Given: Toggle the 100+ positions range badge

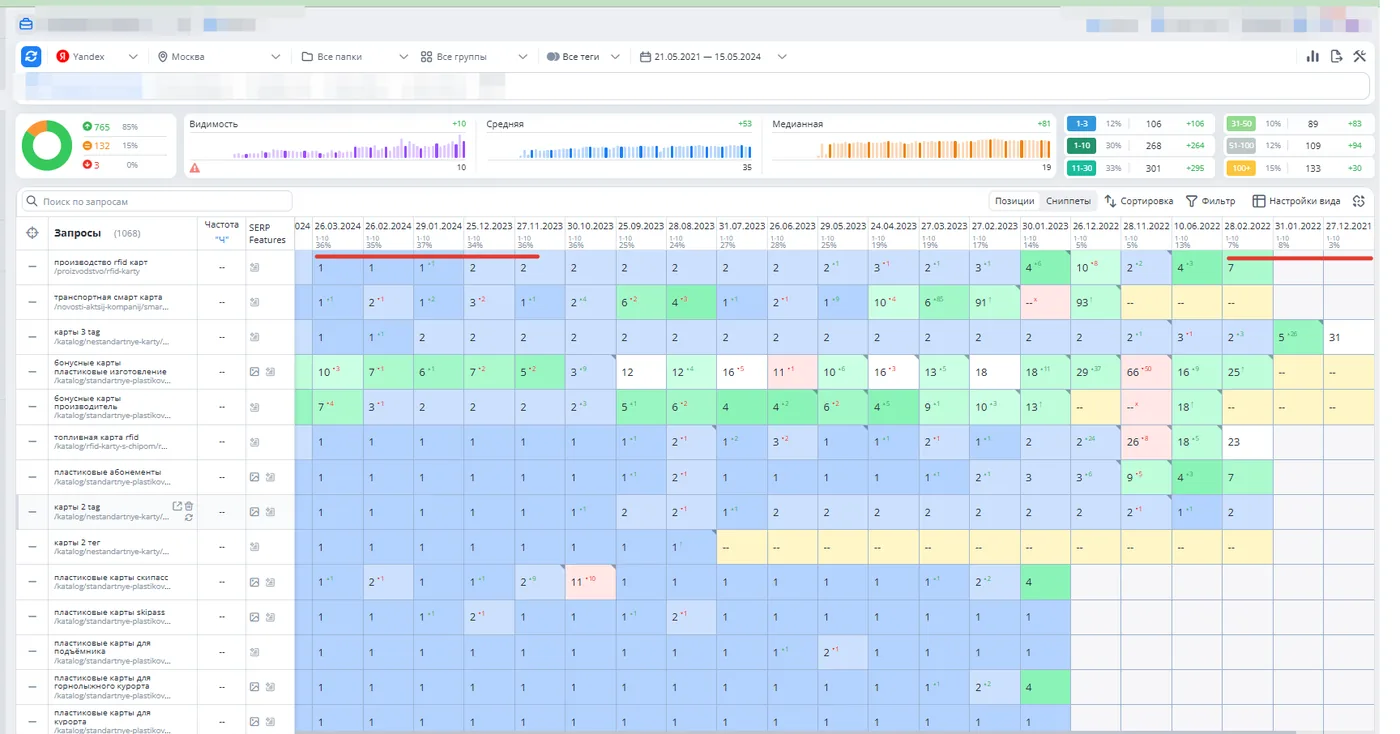Looking at the screenshot, I should (1241, 168).
